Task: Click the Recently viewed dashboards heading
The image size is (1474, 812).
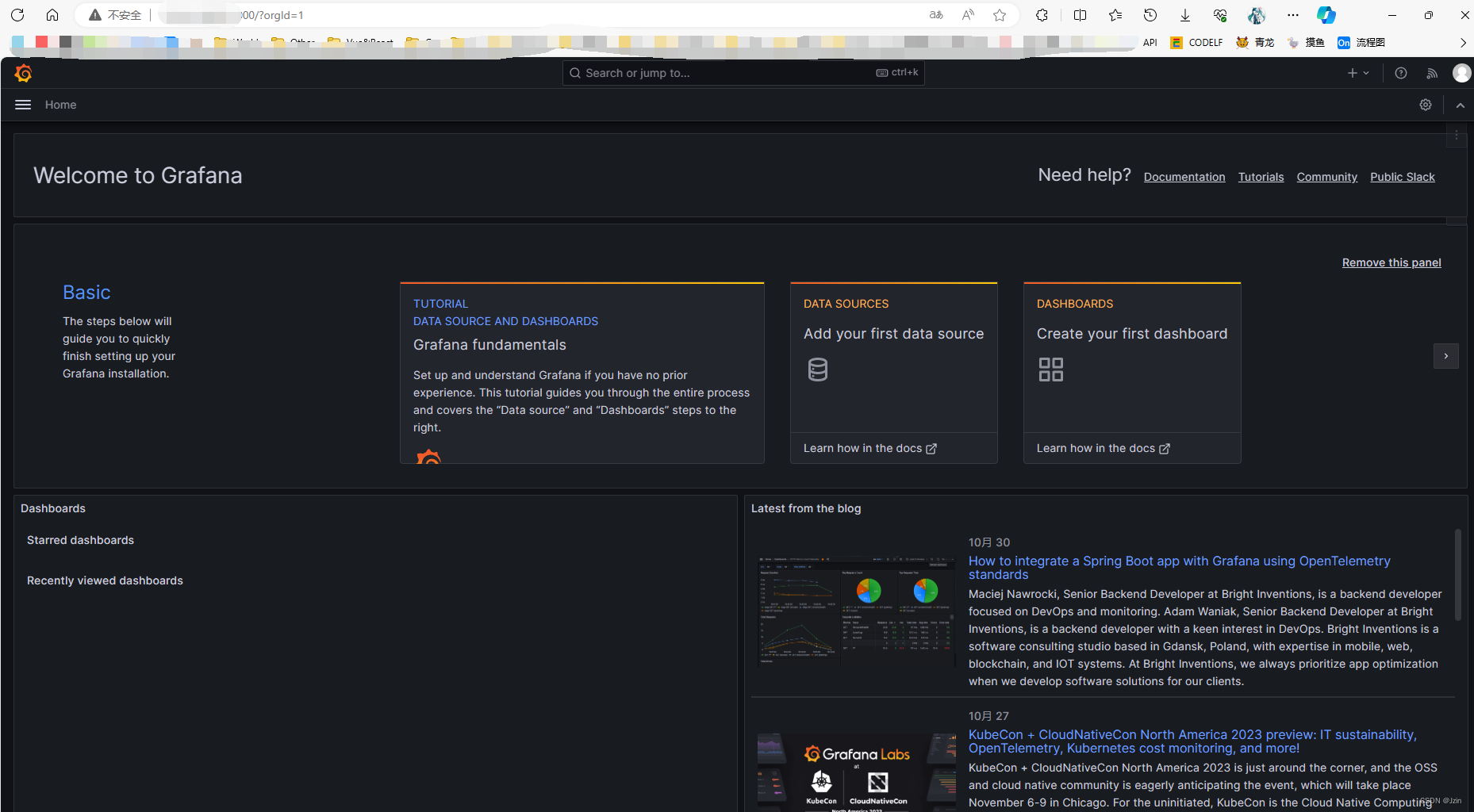Action: 105,580
